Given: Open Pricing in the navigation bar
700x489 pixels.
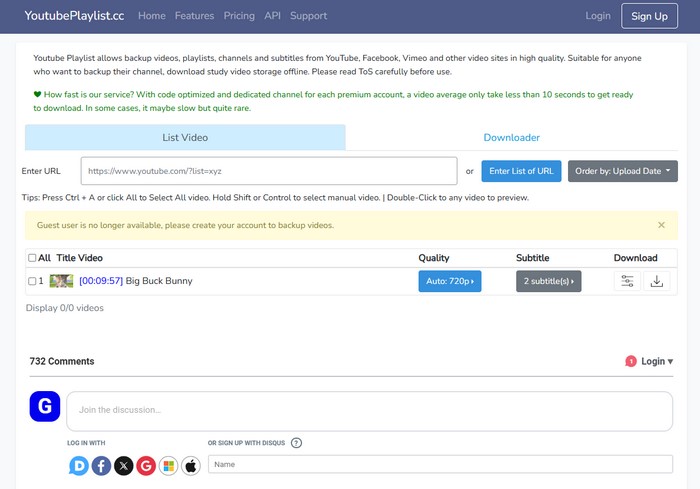Looking at the screenshot, I should click(x=239, y=16).
